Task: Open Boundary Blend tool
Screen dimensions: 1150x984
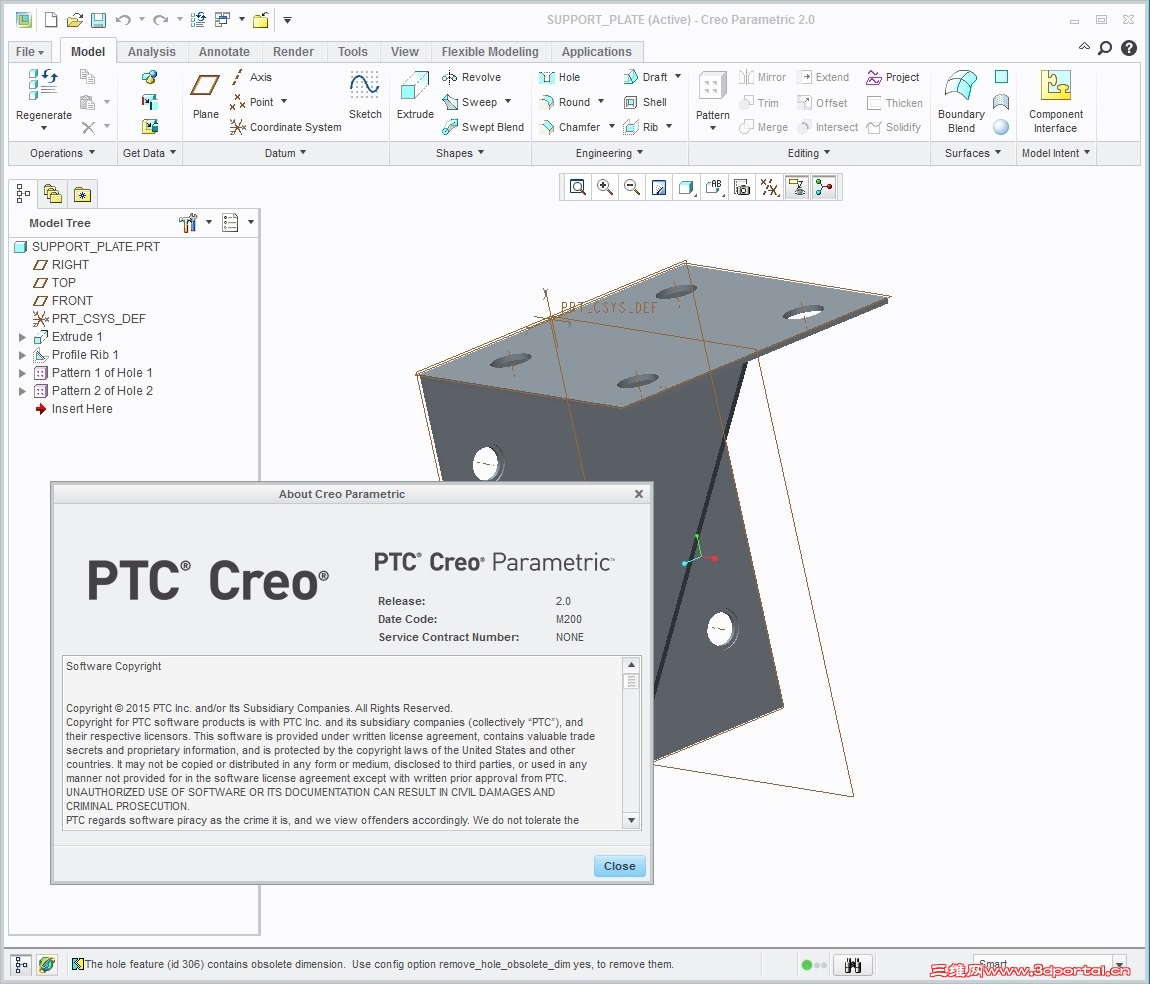Action: pyautogui.click(x=961, y=101)
